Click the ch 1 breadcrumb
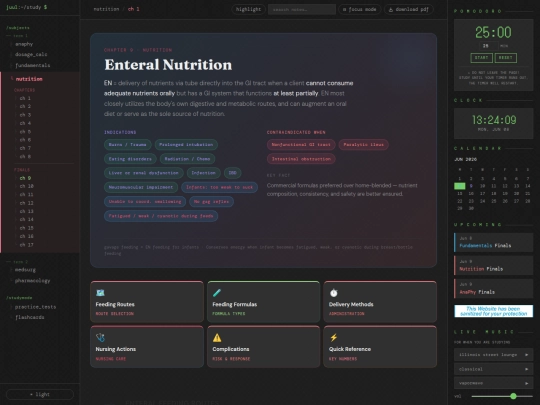This screenshot has height=405, width=540. click(134, 9)
